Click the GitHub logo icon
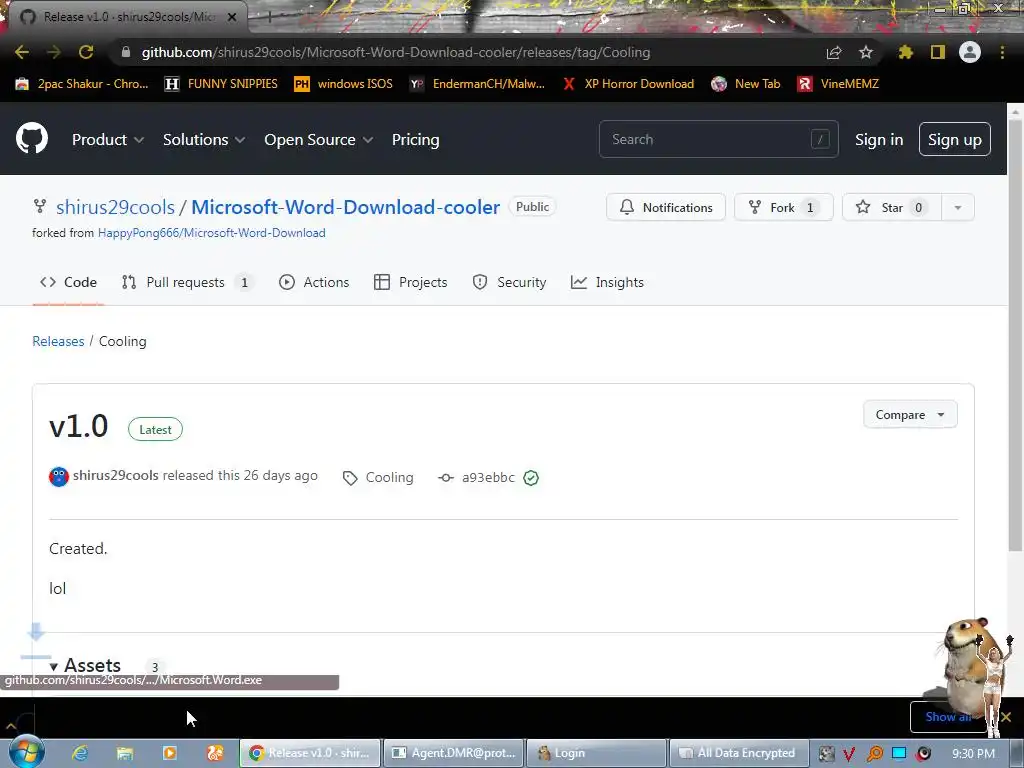 pyautogui.click(x=32, y=138)
